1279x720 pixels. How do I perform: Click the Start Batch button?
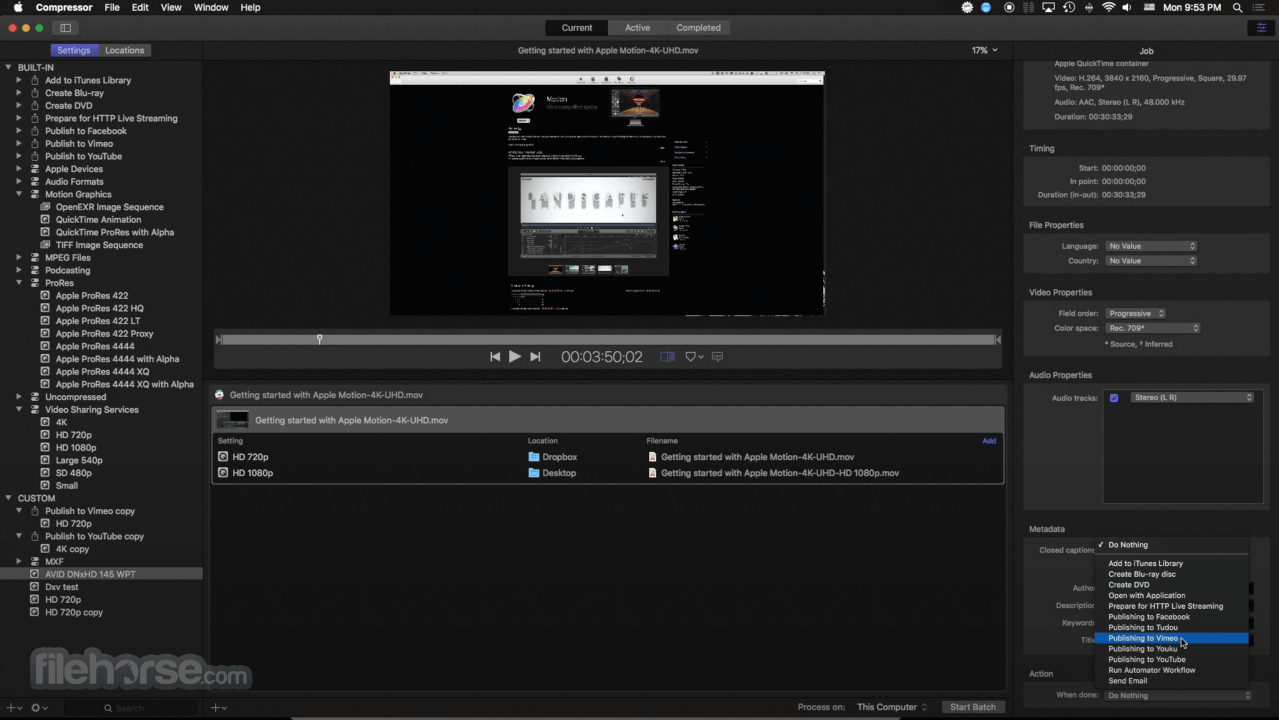(x=973, y=707)
